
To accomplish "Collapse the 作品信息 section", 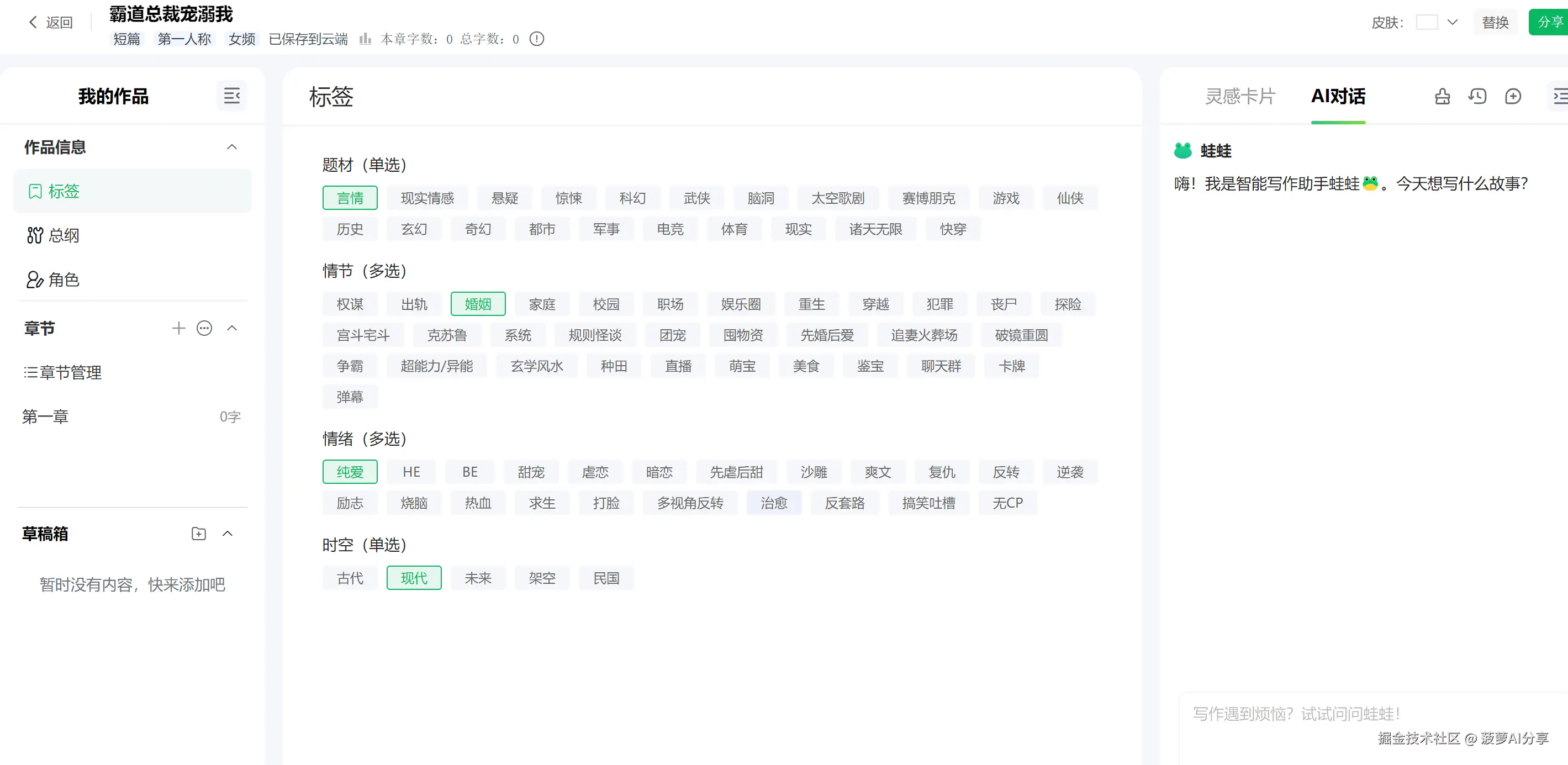I will point(232,147).
